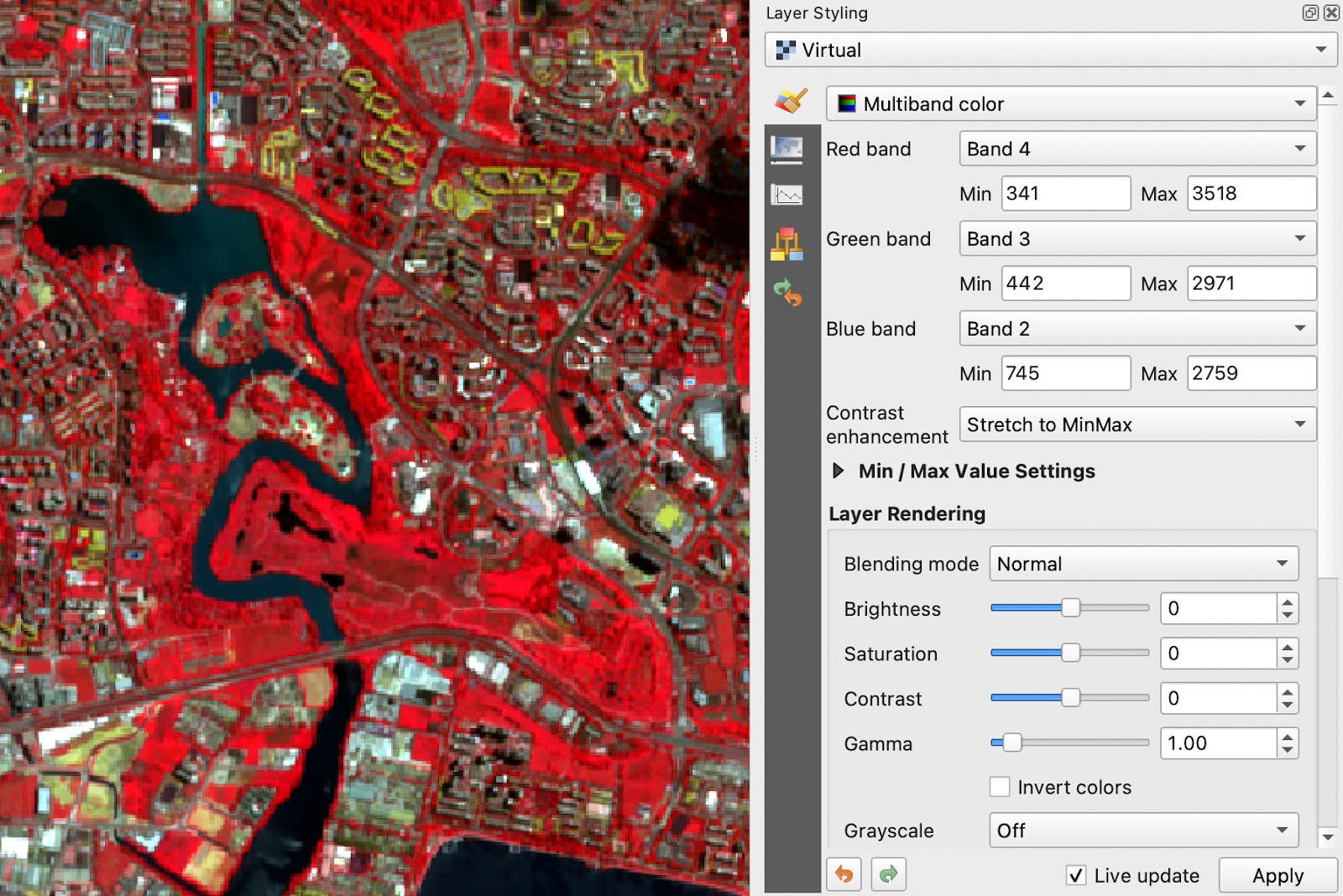This screenshot has height=896, width=1343.
Task: Open the Blending mode Normal dropdown
Action: coord(1143,564)
